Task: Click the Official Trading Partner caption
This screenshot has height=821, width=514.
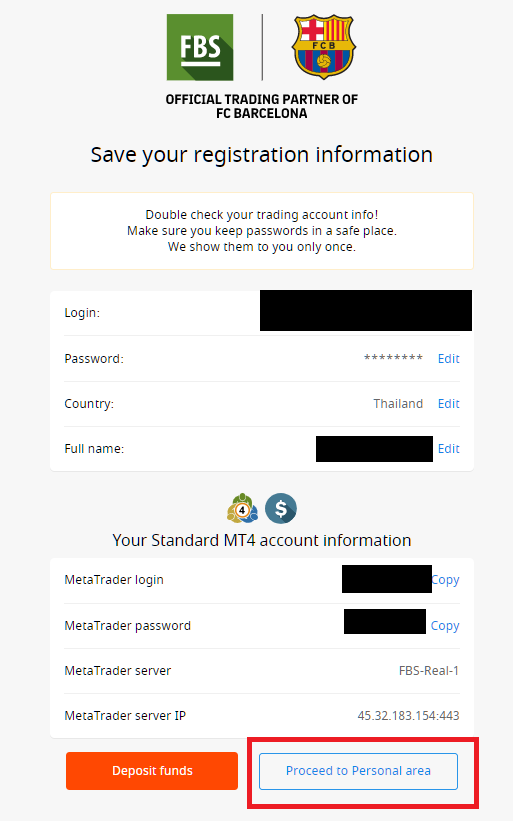Action: point(262,106)
